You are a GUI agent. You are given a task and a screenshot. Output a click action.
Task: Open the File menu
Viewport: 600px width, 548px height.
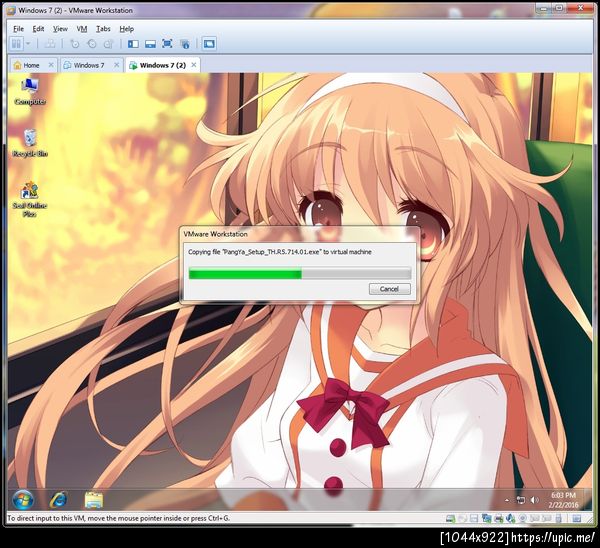[18, 29]
